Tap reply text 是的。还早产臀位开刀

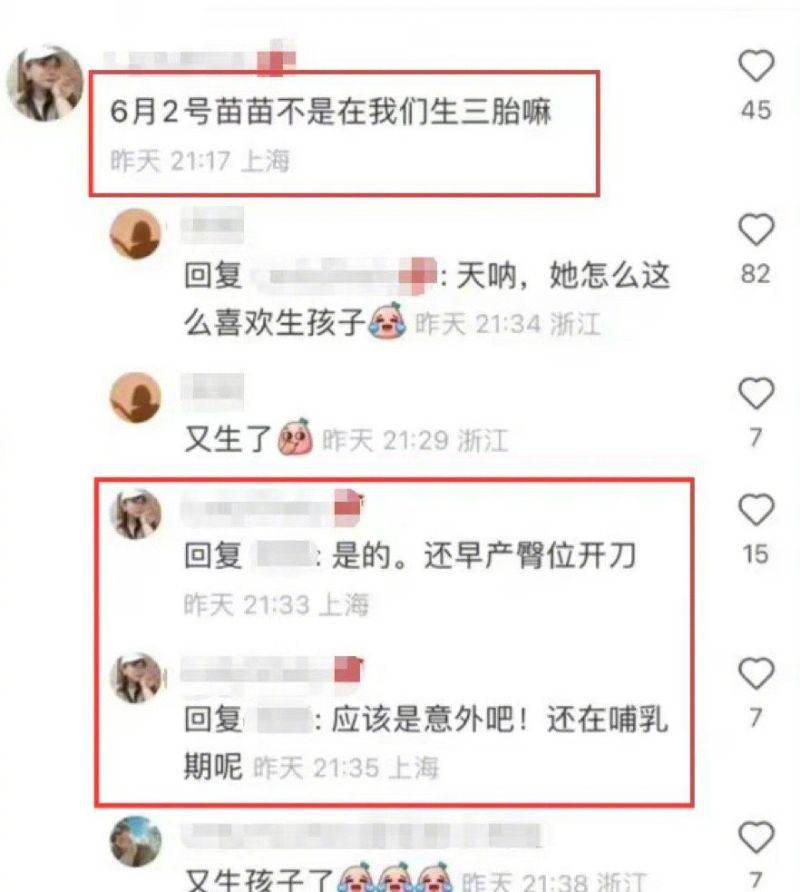(x=484, y=555)
